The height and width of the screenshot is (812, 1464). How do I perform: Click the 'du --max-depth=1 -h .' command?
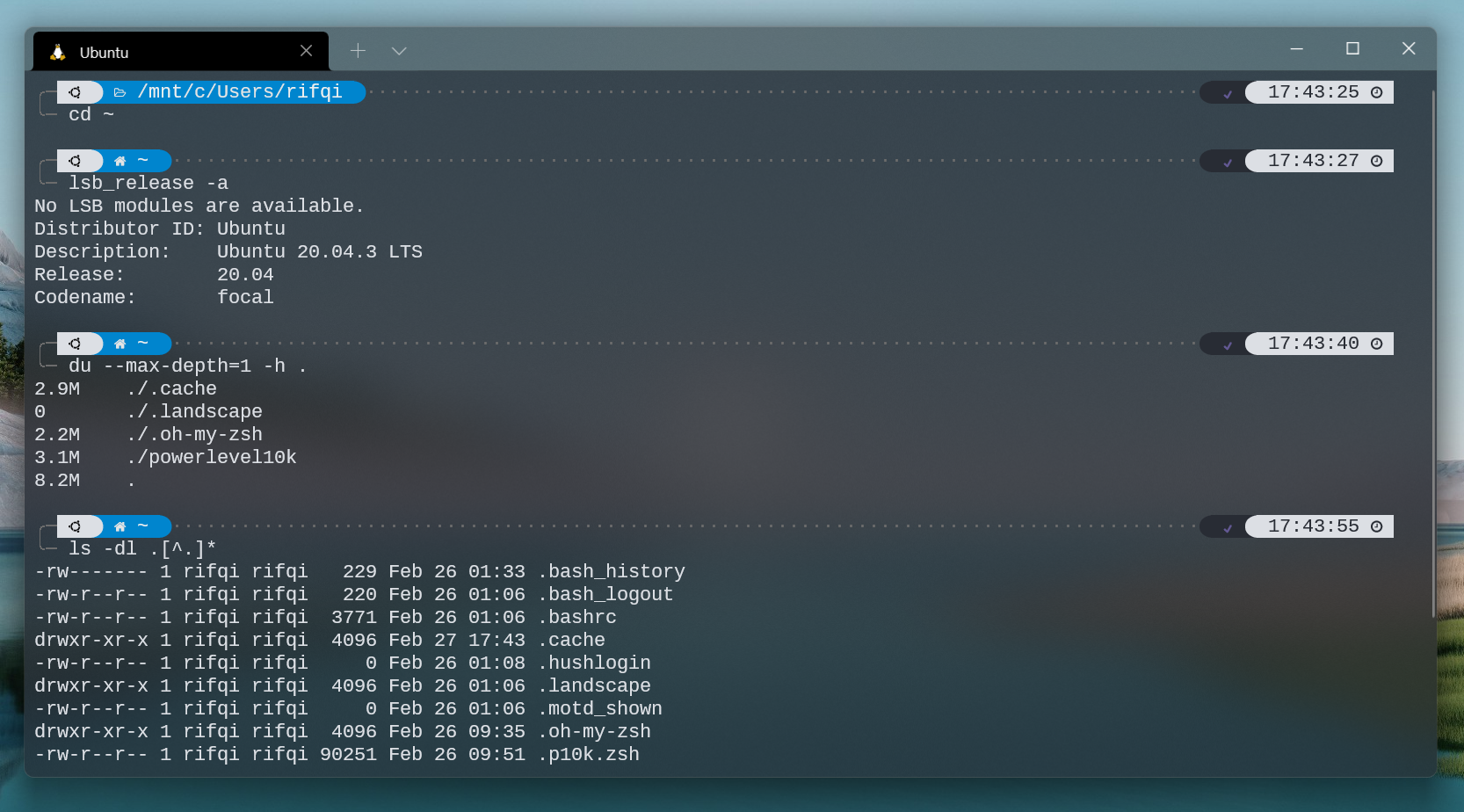pyautogui.click(x=188, y=366)
